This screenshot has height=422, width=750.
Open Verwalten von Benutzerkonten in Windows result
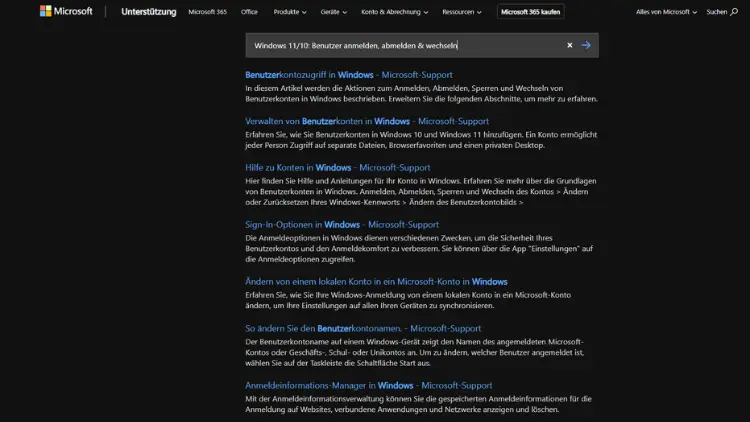point(353,121)
